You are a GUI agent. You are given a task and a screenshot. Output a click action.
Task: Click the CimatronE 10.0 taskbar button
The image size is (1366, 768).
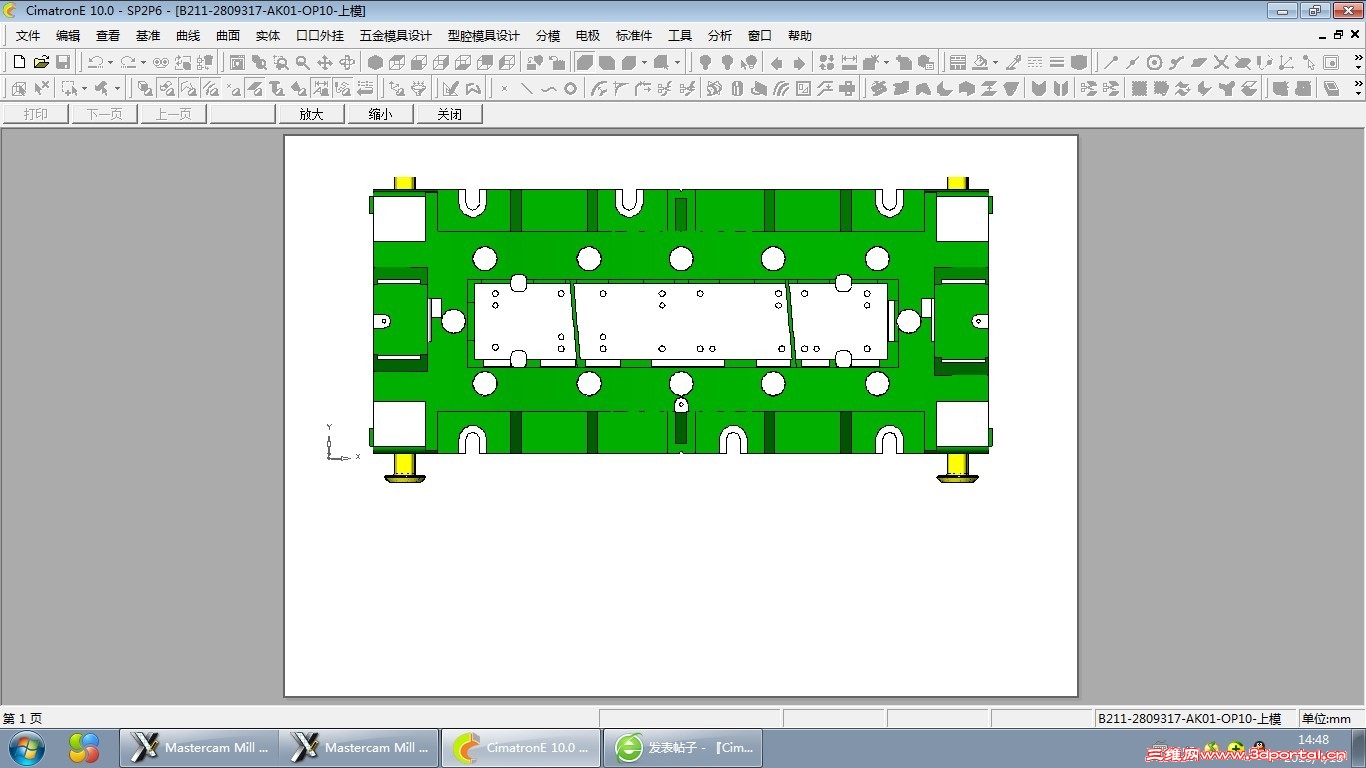click(519, 748)
